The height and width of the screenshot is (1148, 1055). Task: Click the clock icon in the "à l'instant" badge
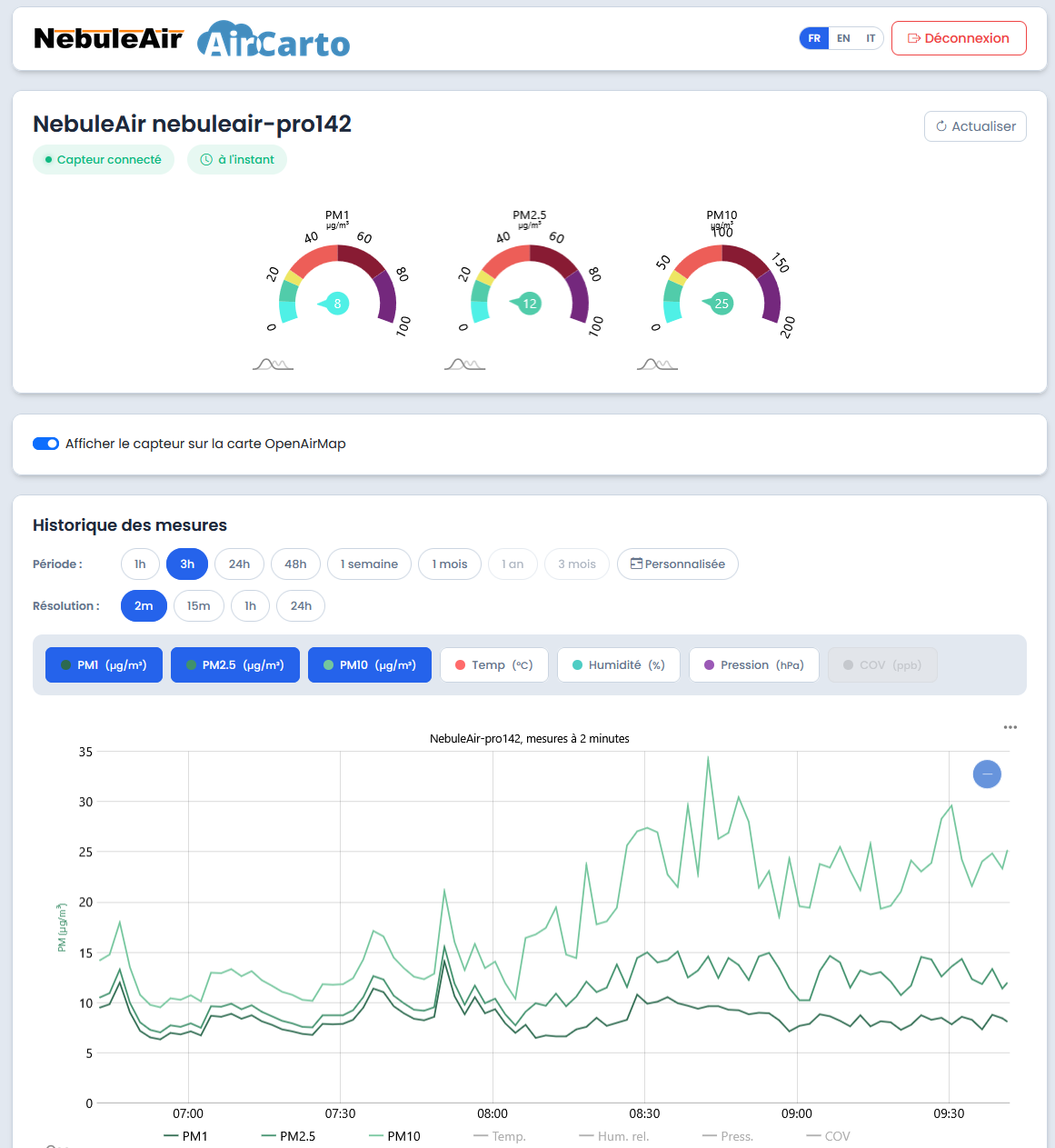pyautogui.click(x=207, y=159)
